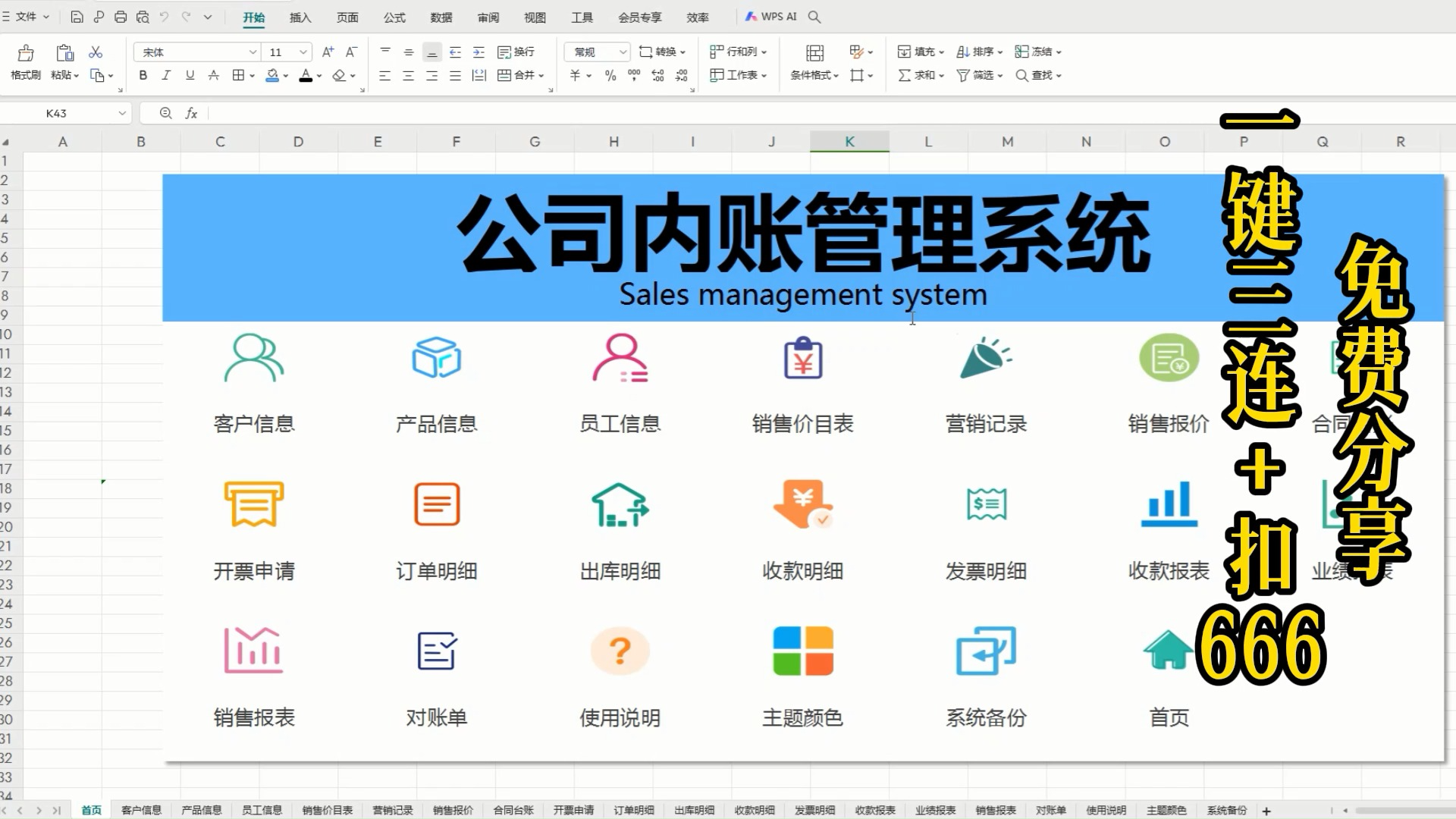Click the print icon in the quick toolbar
The height and width of the screenshot is (819, 1456).
coord(121,17)
